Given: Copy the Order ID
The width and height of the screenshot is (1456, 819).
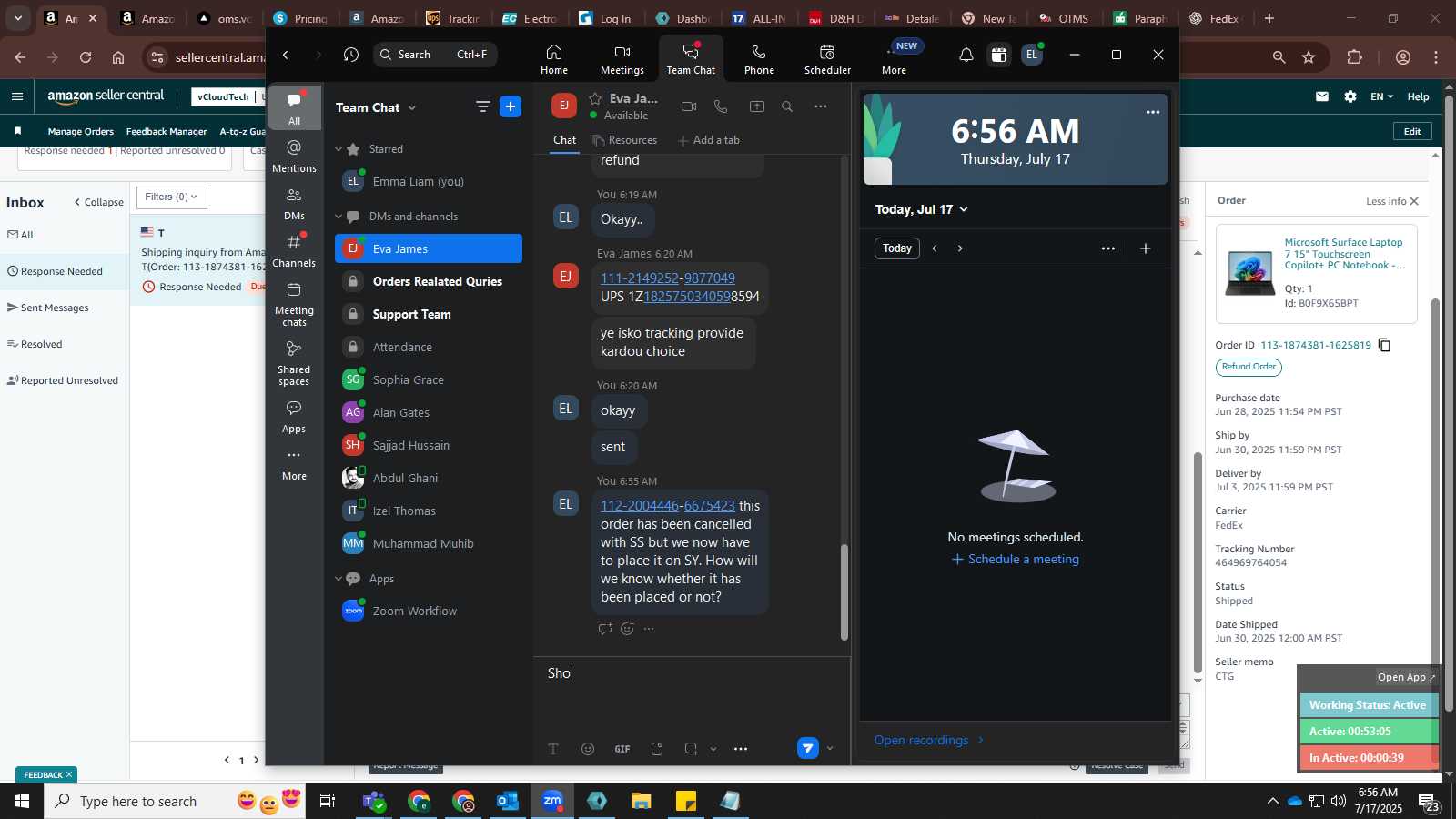Looking at the screenshot, I should click(x=1384, y=345).
